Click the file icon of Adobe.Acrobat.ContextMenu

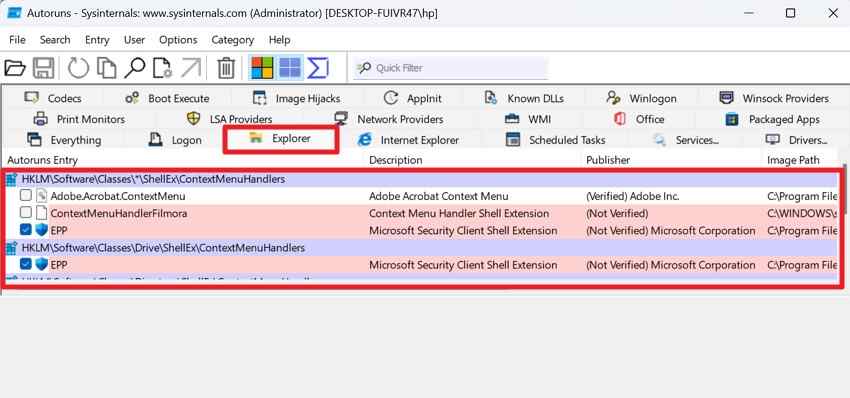[x=42, y=196]
